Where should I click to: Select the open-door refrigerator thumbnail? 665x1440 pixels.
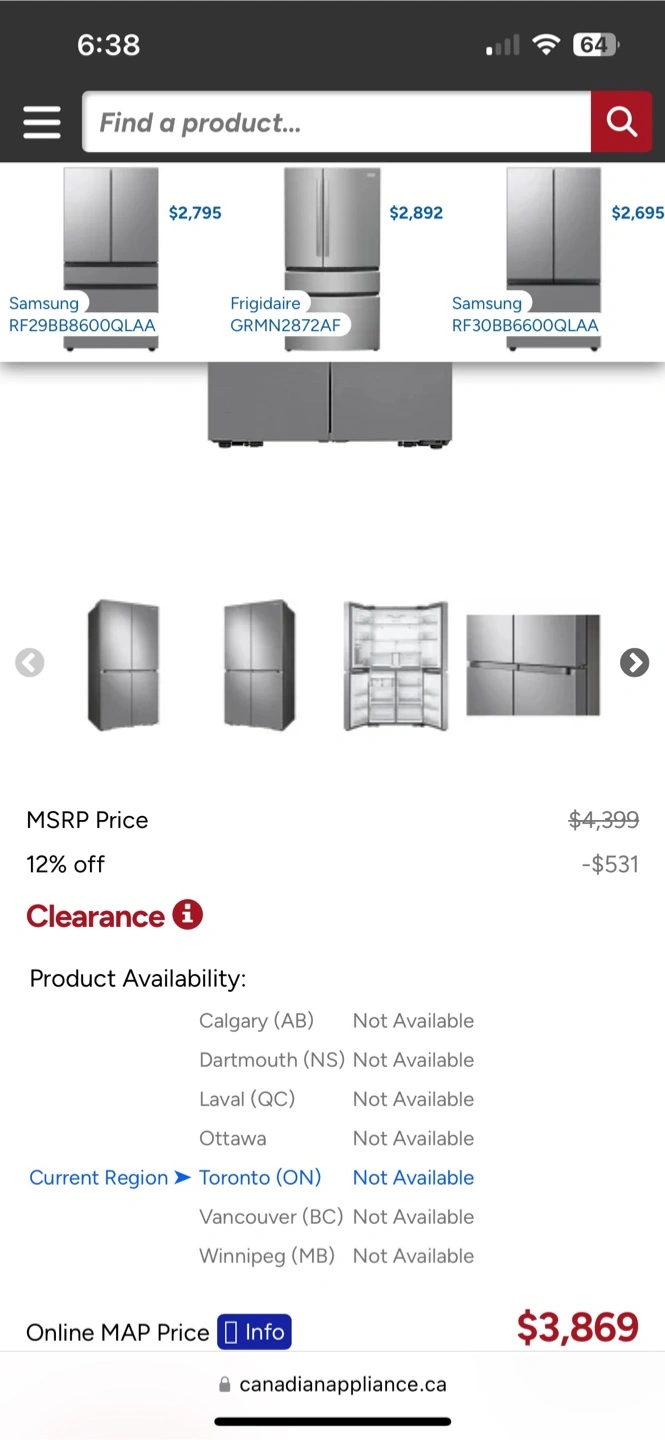point(396,665)
